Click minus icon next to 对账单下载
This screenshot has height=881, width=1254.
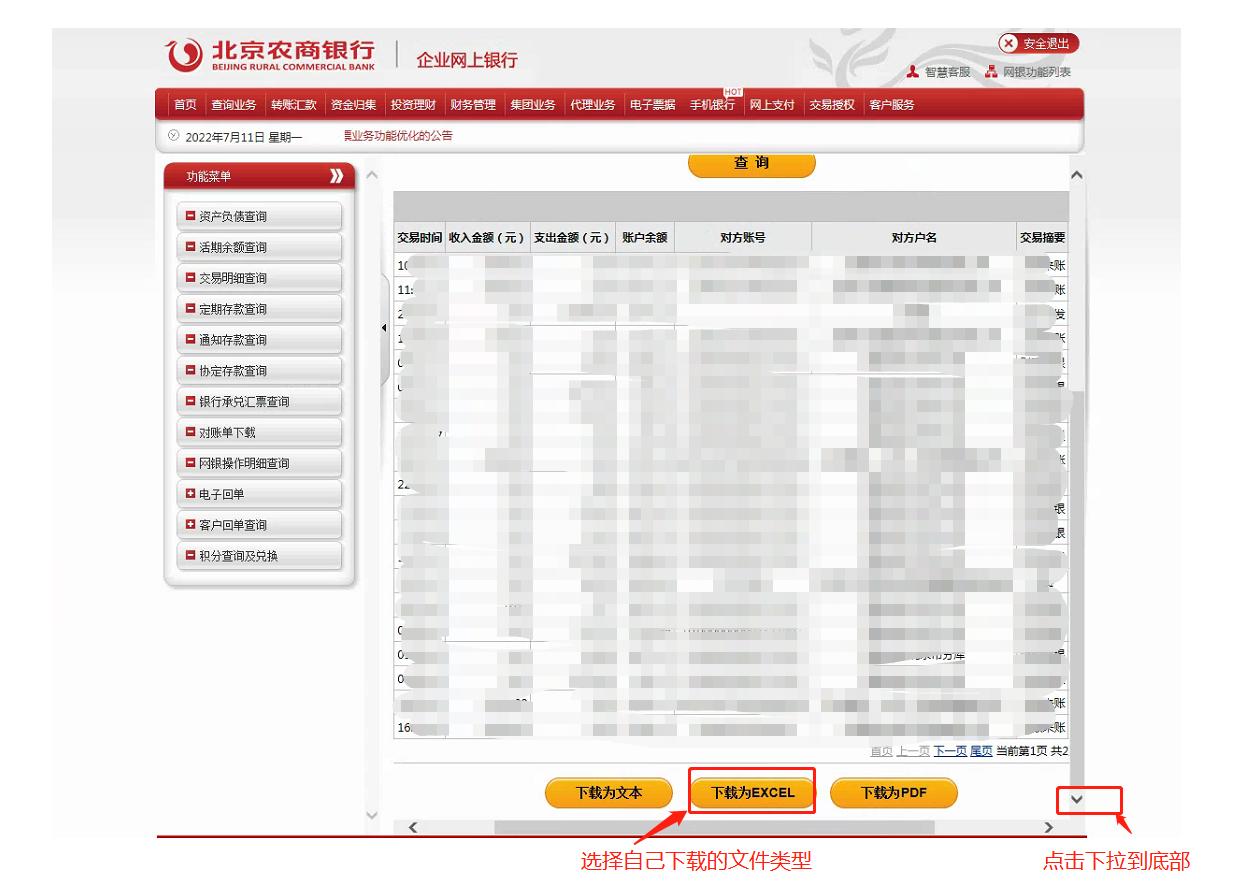click(189, 432)
